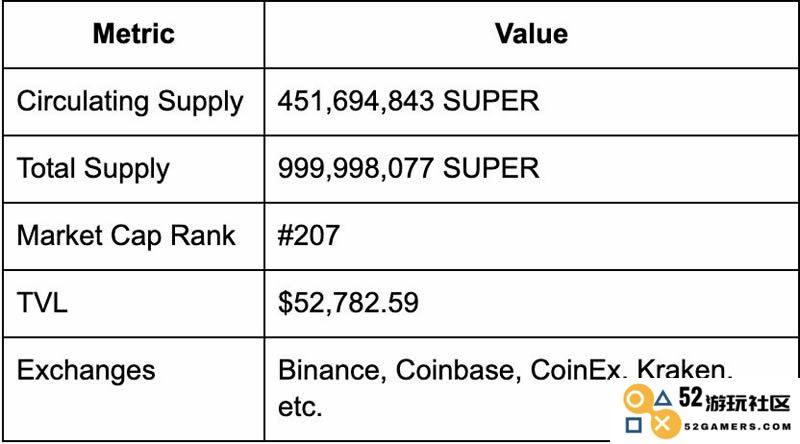Select the #207 rank value
The height and width of the screenshot is (444, 800).
click(x=309, y=236)
